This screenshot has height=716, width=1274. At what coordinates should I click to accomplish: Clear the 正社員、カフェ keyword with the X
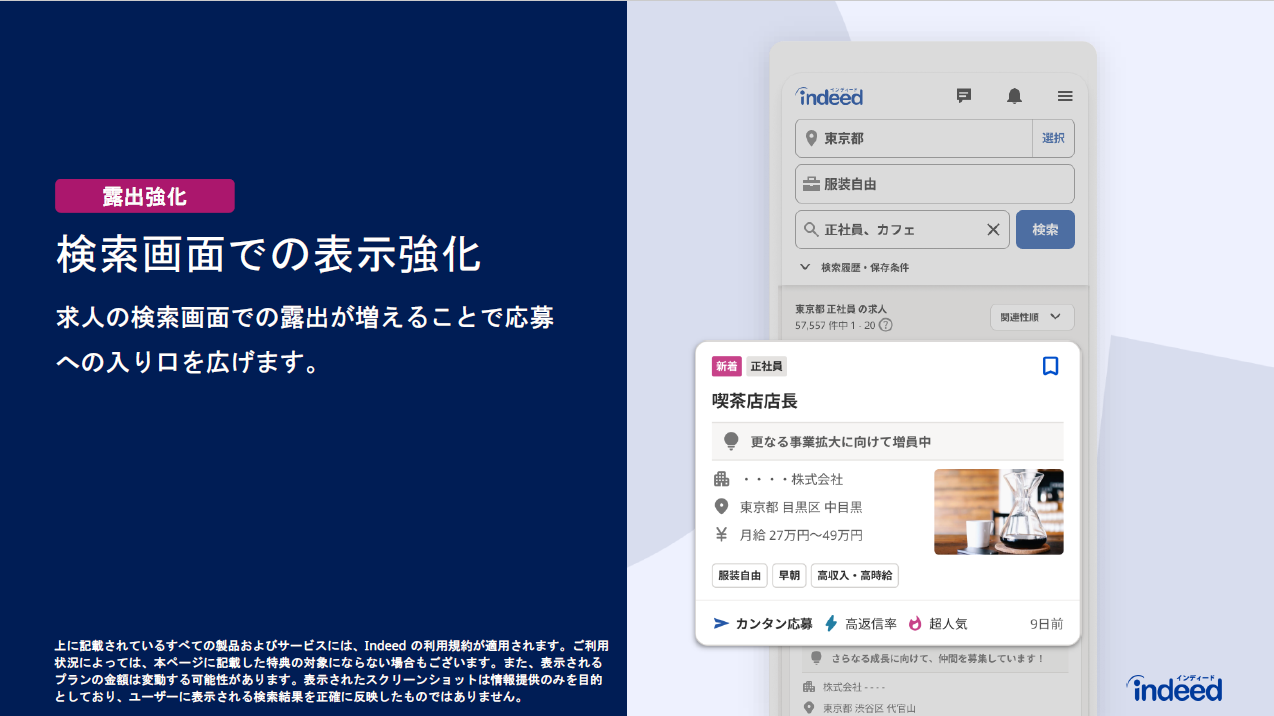pyautogui.click(x=993, y=230)
